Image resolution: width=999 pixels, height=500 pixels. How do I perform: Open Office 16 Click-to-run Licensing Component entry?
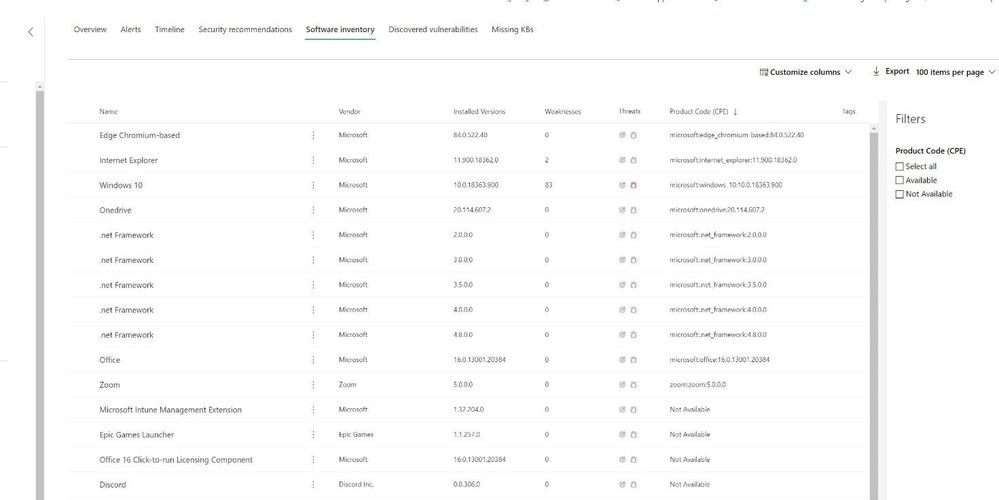(176, 460)
